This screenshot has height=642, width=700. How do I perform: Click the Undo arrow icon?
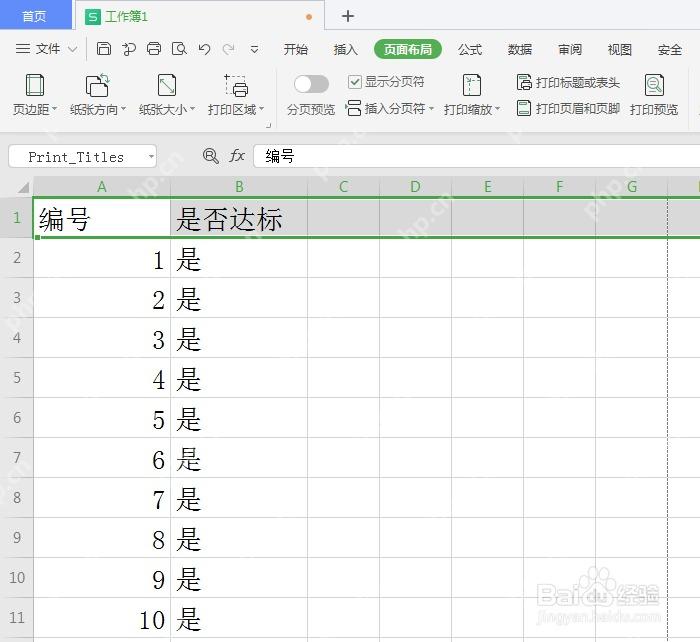(204, 49)
